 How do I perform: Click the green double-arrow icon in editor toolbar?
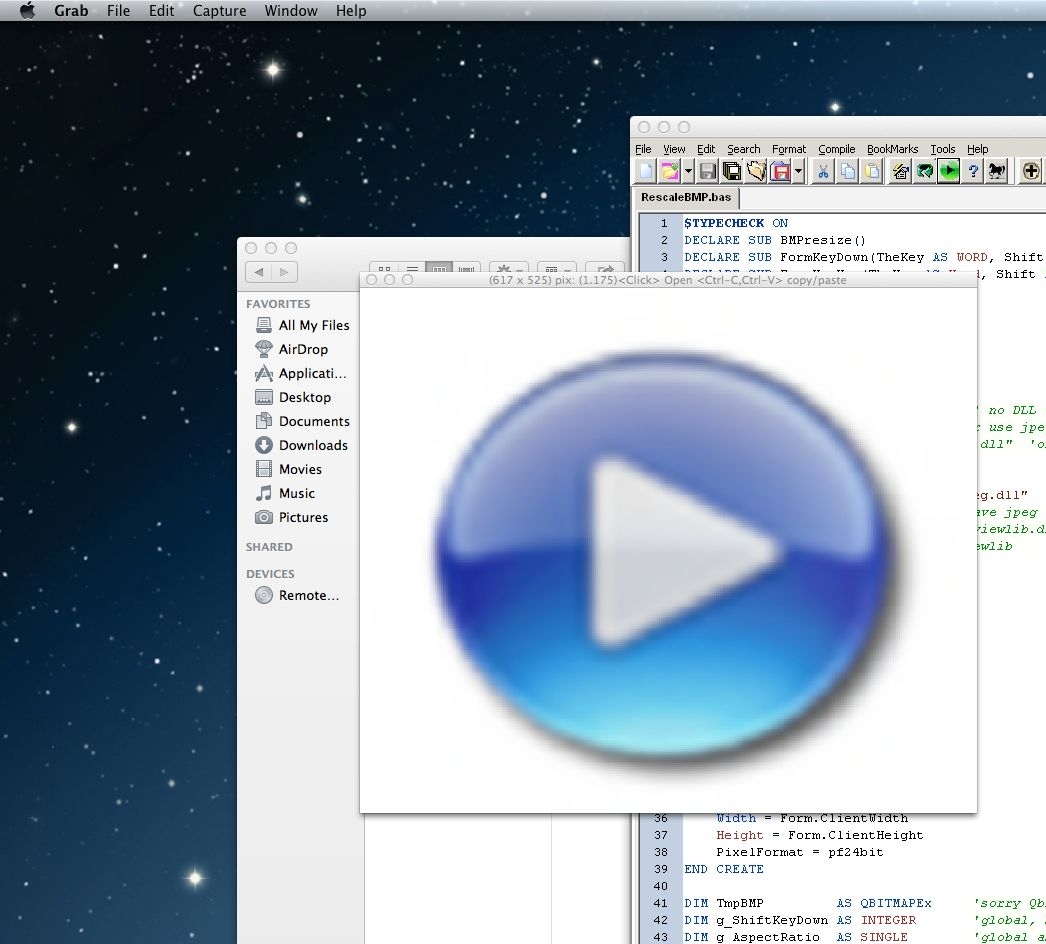point(925,171)
